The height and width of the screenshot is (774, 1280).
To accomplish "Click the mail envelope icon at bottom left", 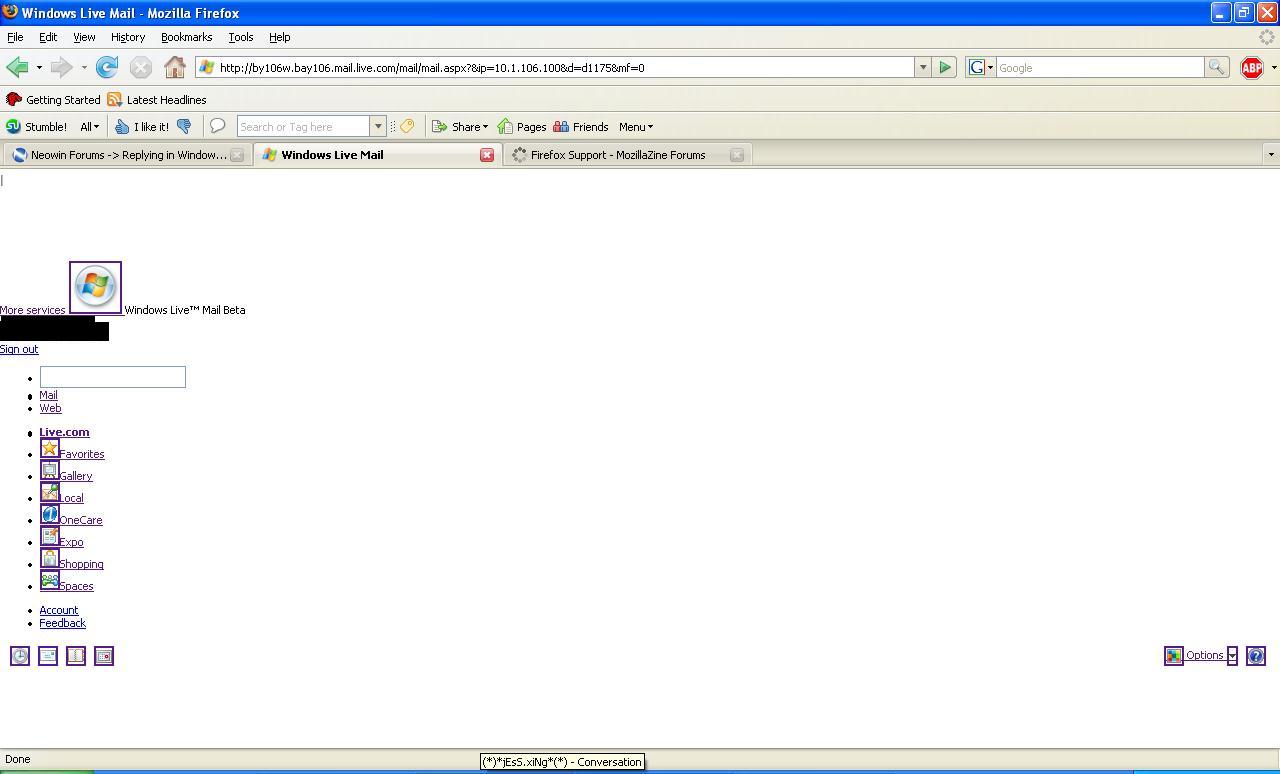I will point(48,656).
